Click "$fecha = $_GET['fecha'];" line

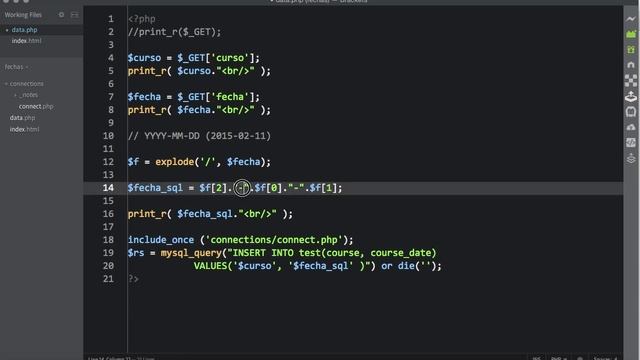pyautogui.click(x=193, y=97)
